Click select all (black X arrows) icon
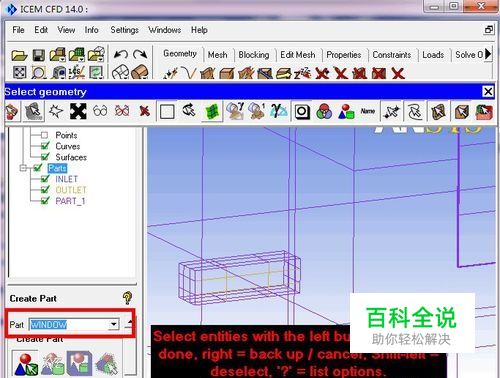The image size is (500, 378). pos(78,111)
